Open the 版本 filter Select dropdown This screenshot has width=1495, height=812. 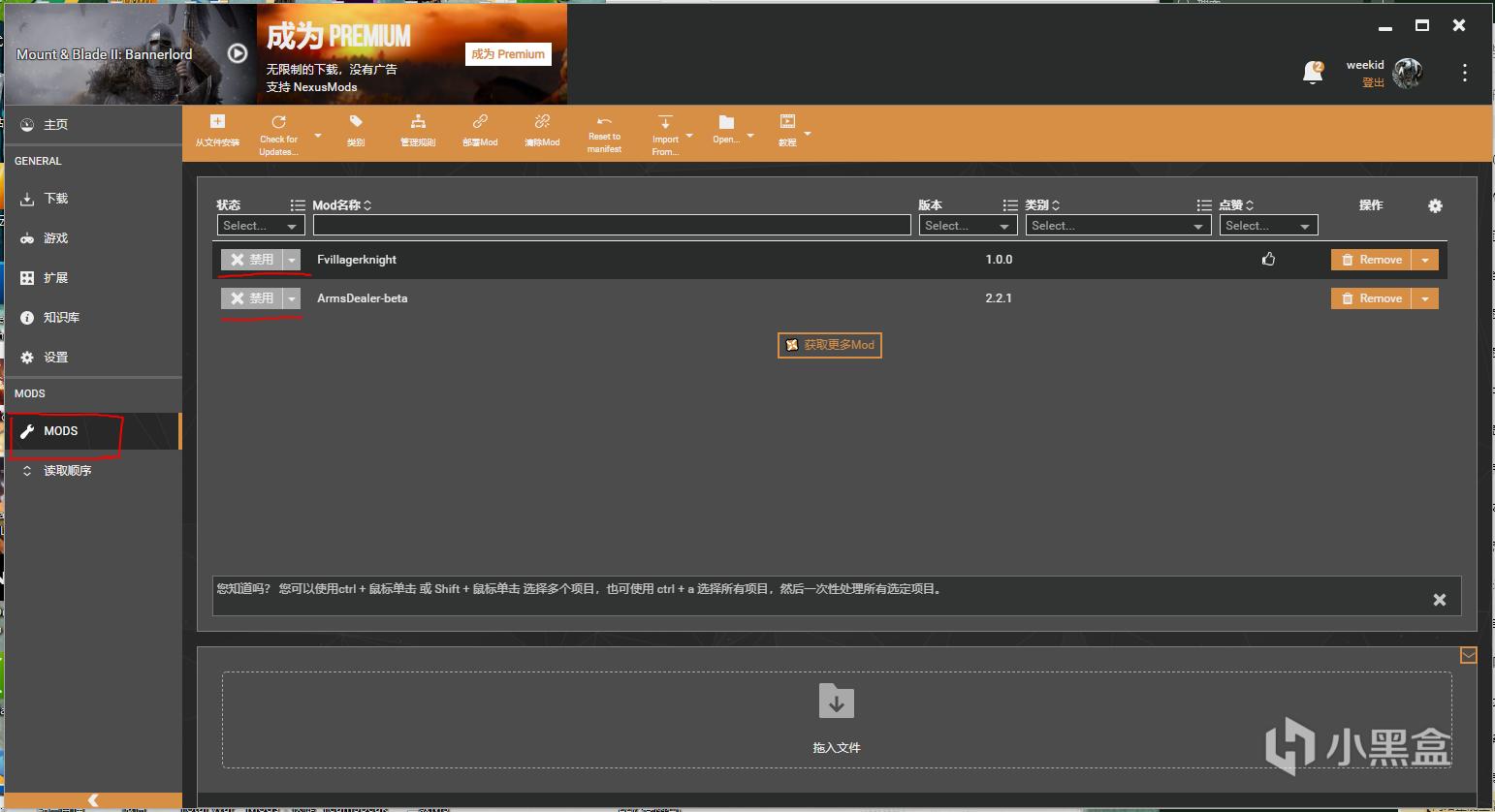coord(968,226)
